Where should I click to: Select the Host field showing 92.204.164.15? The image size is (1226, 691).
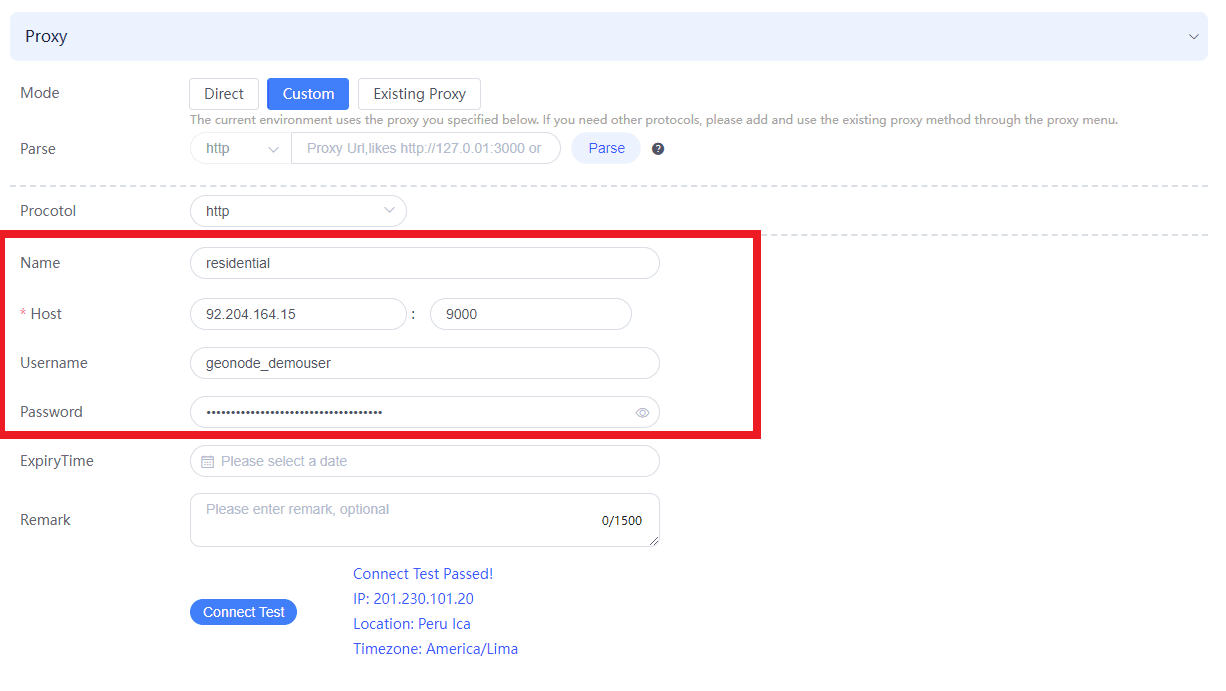(298, 313)
